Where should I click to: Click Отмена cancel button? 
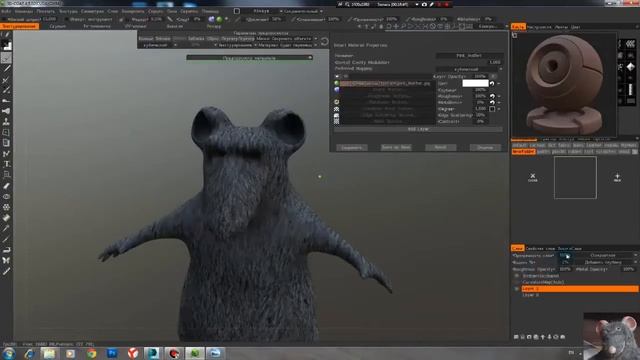click(x=485, y=147)
